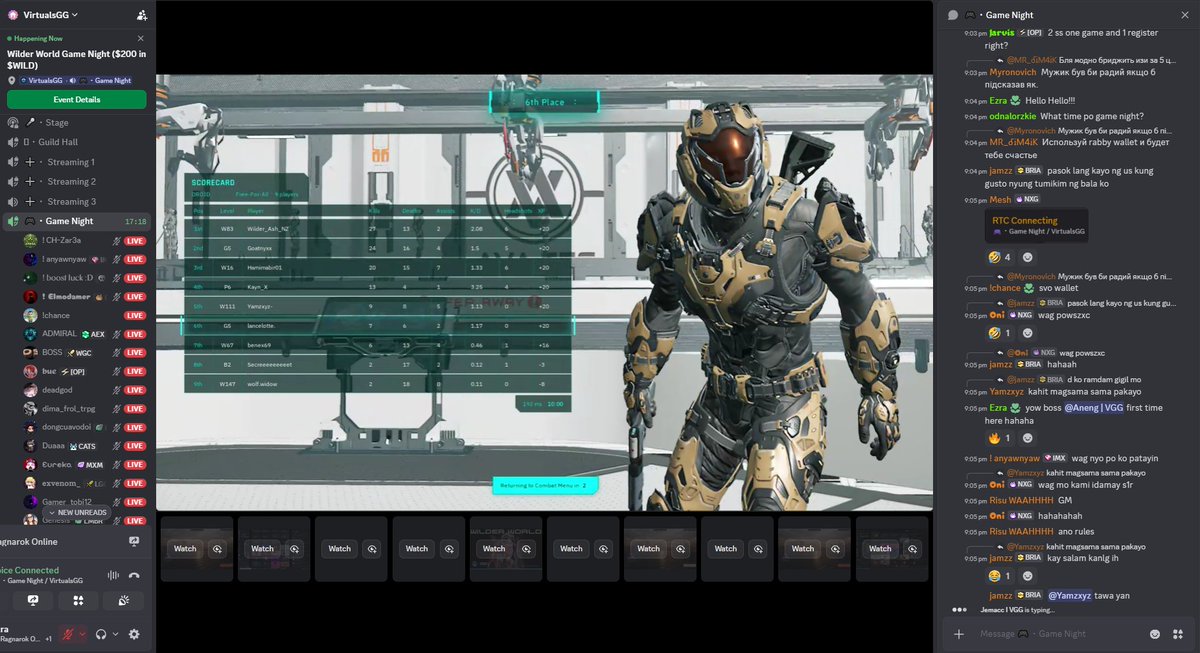
Task: Click the chat thread icon in Game Night header
Action: pyautogui.click(x=953, y=15)
